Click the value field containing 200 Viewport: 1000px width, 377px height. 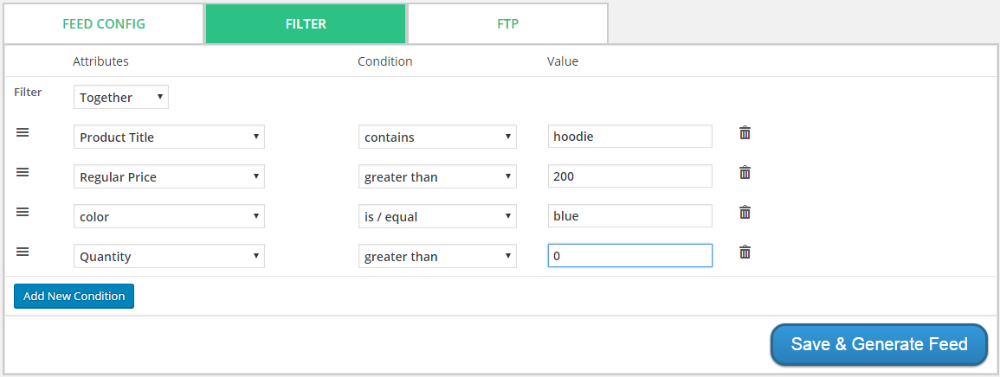coord(630,177)
